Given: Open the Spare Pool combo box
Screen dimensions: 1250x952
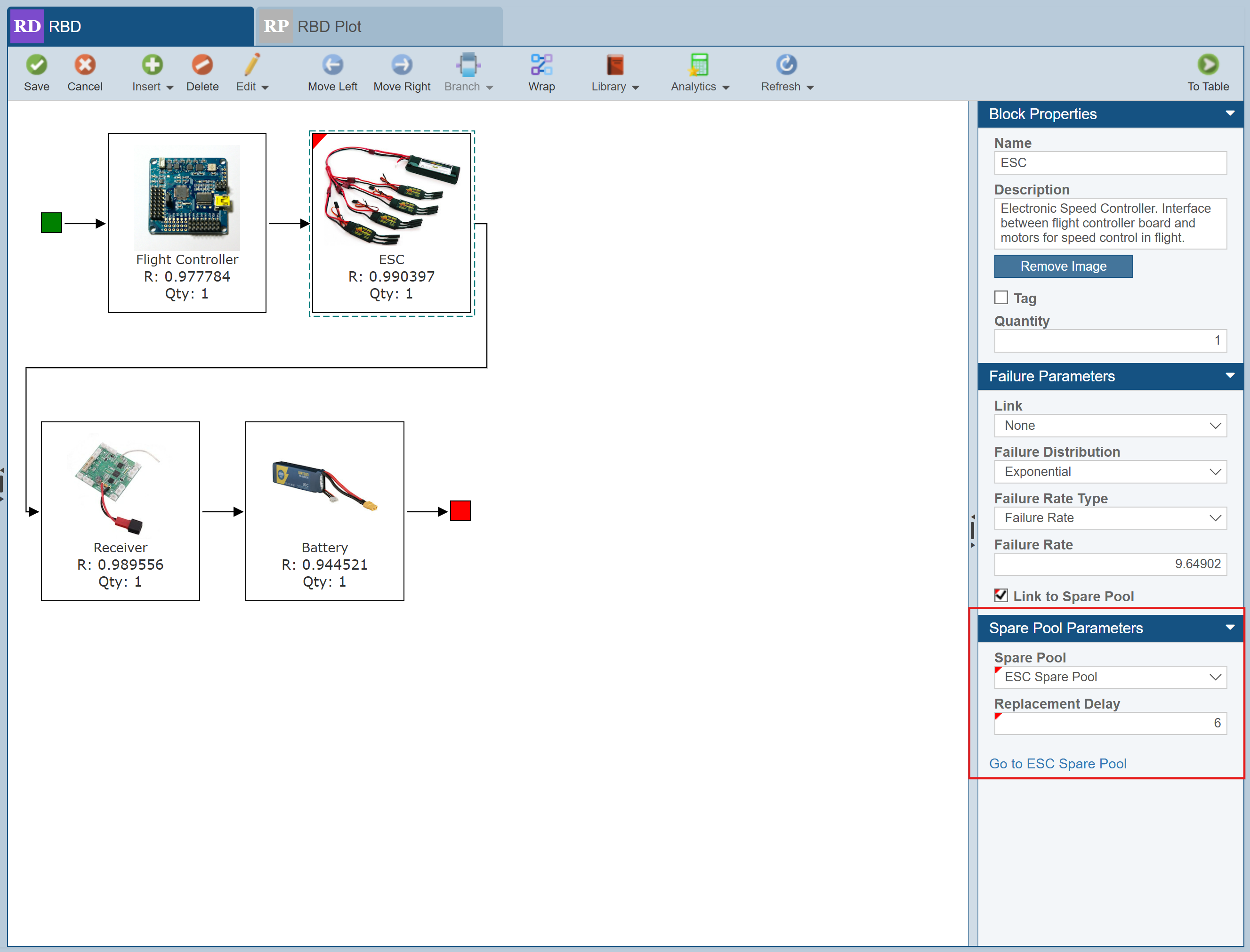Looking at the screenshot, I should click(x=1110, y=677).
